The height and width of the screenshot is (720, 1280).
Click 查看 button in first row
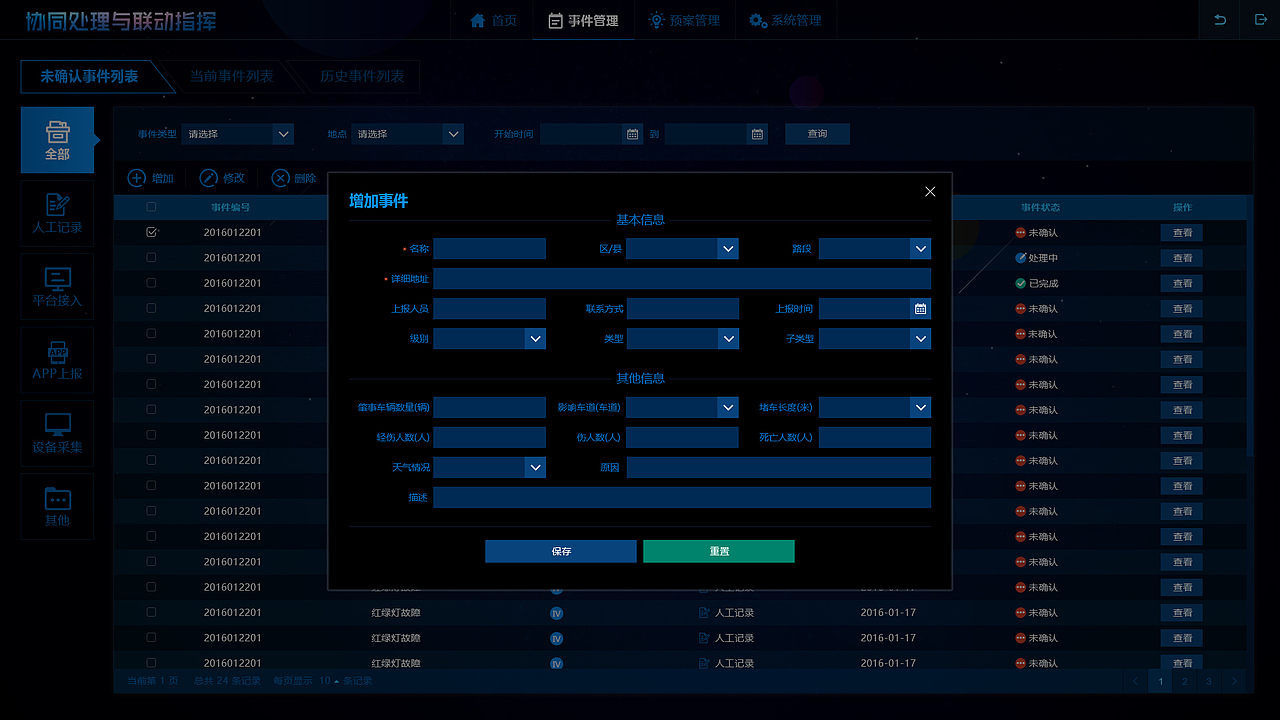pos(1182,232)
